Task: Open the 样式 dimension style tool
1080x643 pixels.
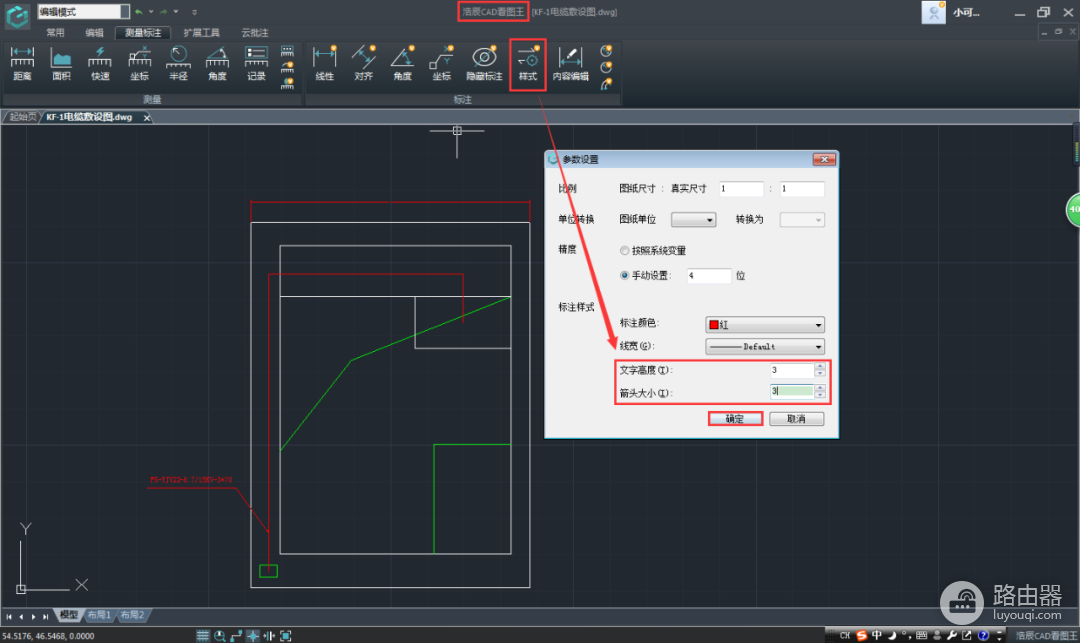Action: (x=528, y=63)
